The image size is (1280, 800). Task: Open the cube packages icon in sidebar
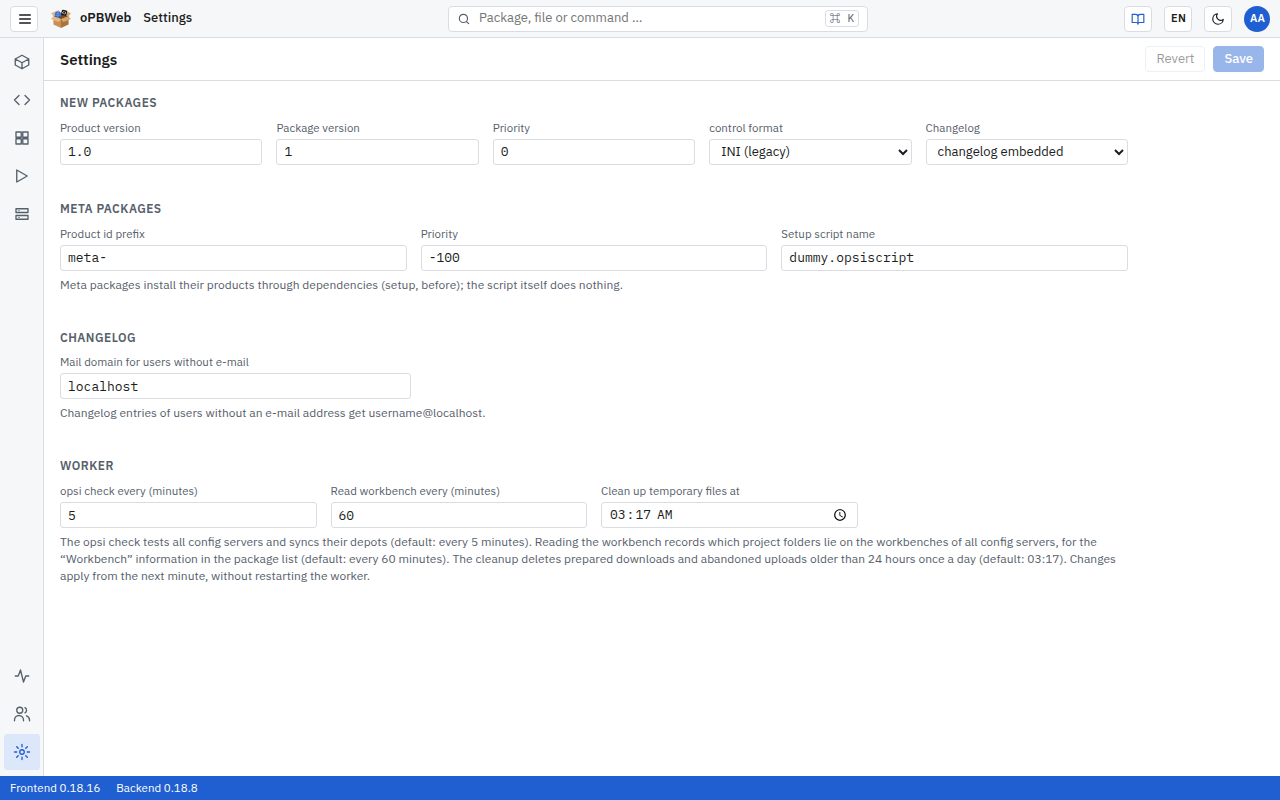tap(22, 62)
